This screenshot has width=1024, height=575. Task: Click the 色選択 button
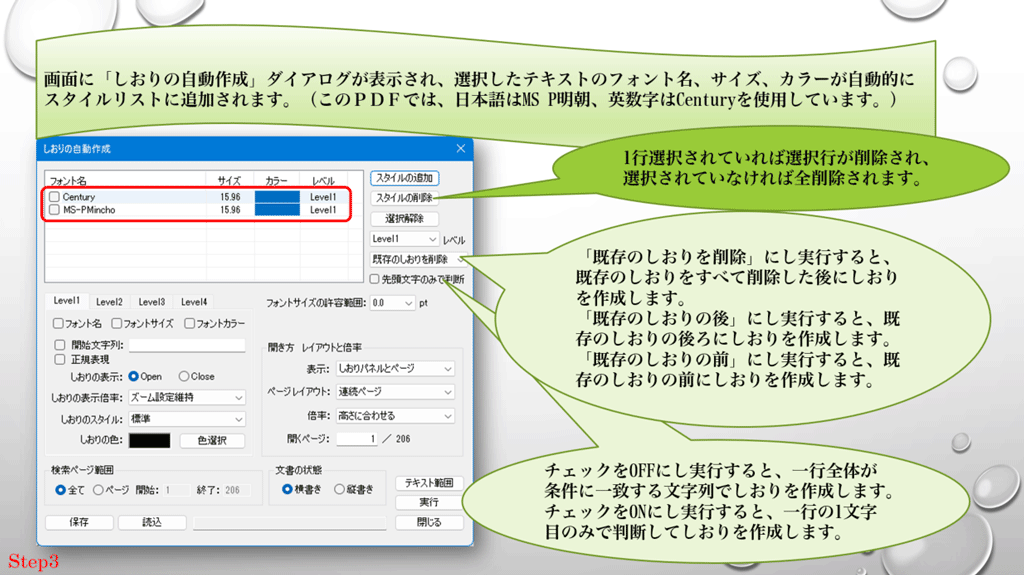point(212,441)
